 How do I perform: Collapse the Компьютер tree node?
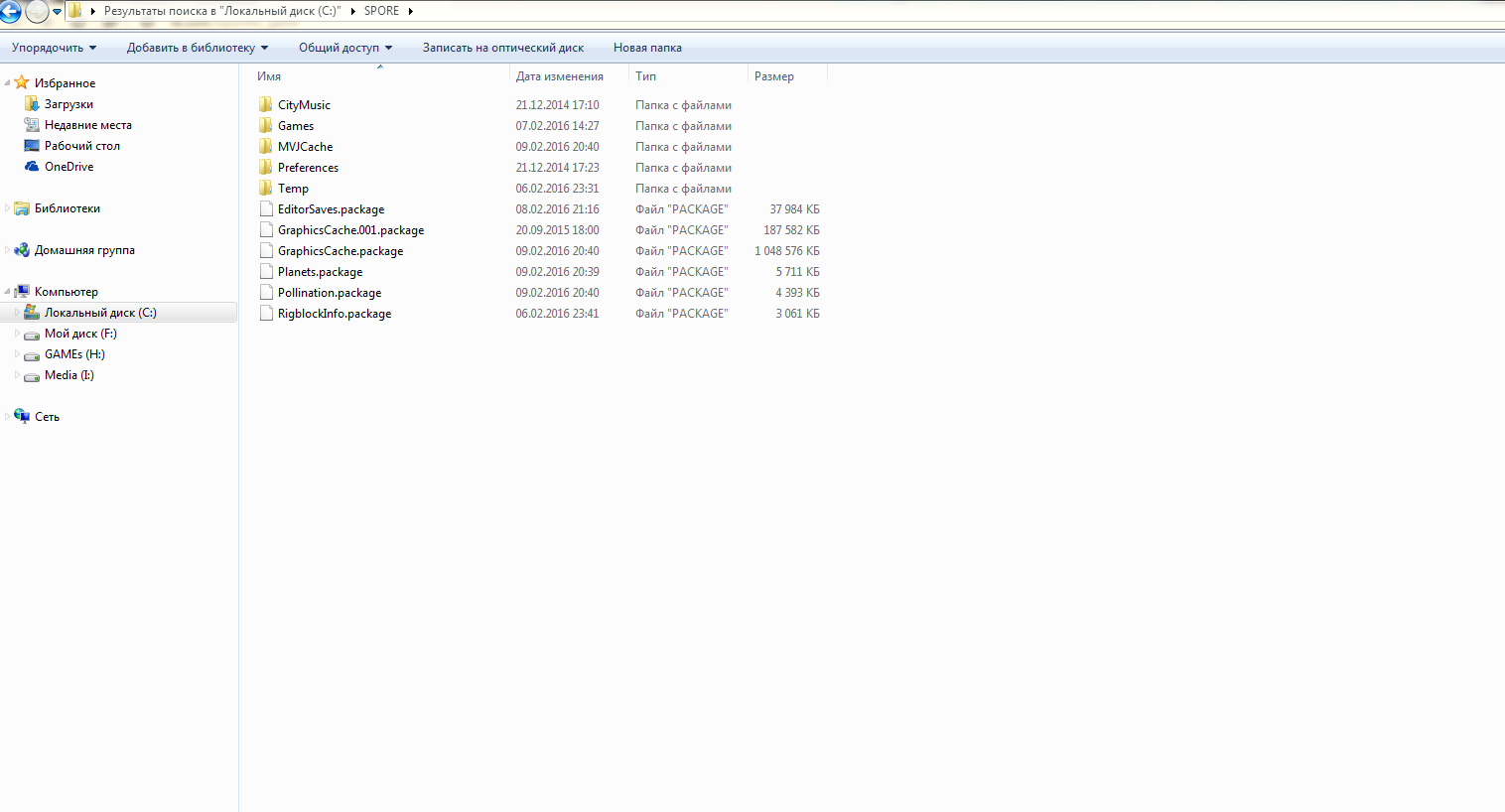(x=8, y=292)
